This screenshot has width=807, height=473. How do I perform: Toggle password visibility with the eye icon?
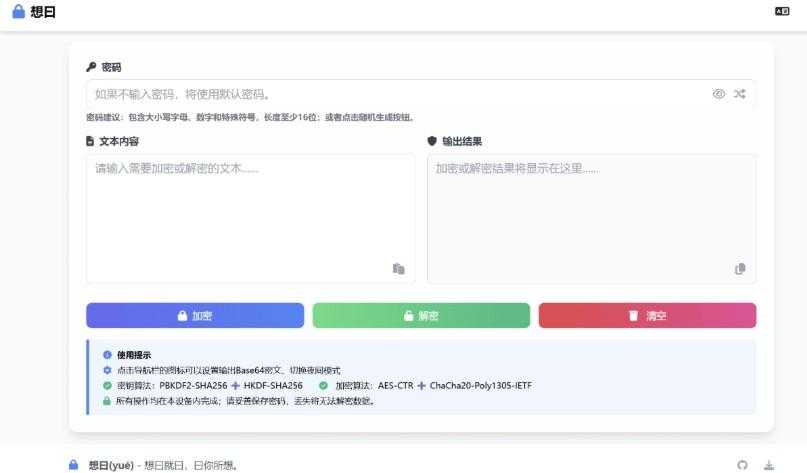point(718,94)
